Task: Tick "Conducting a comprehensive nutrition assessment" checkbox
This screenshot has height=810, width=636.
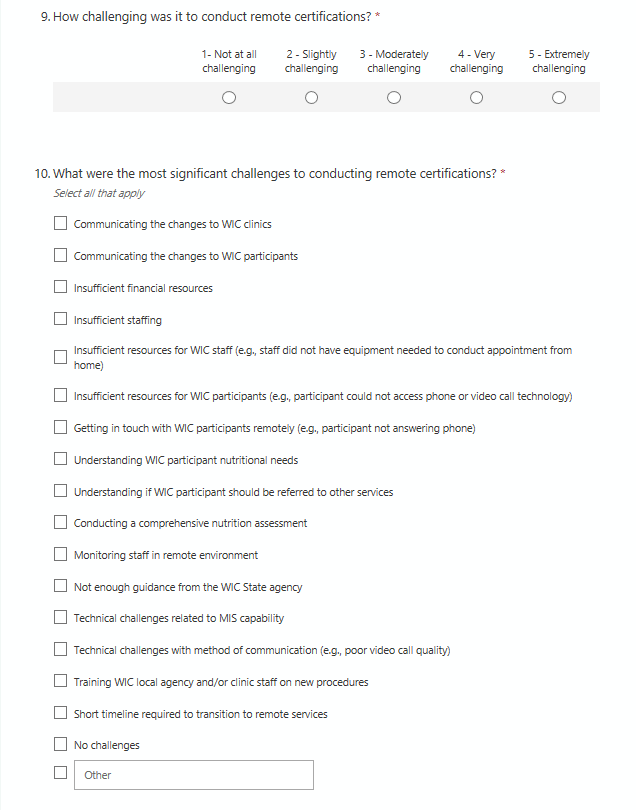Action: (x=61, y=523)
